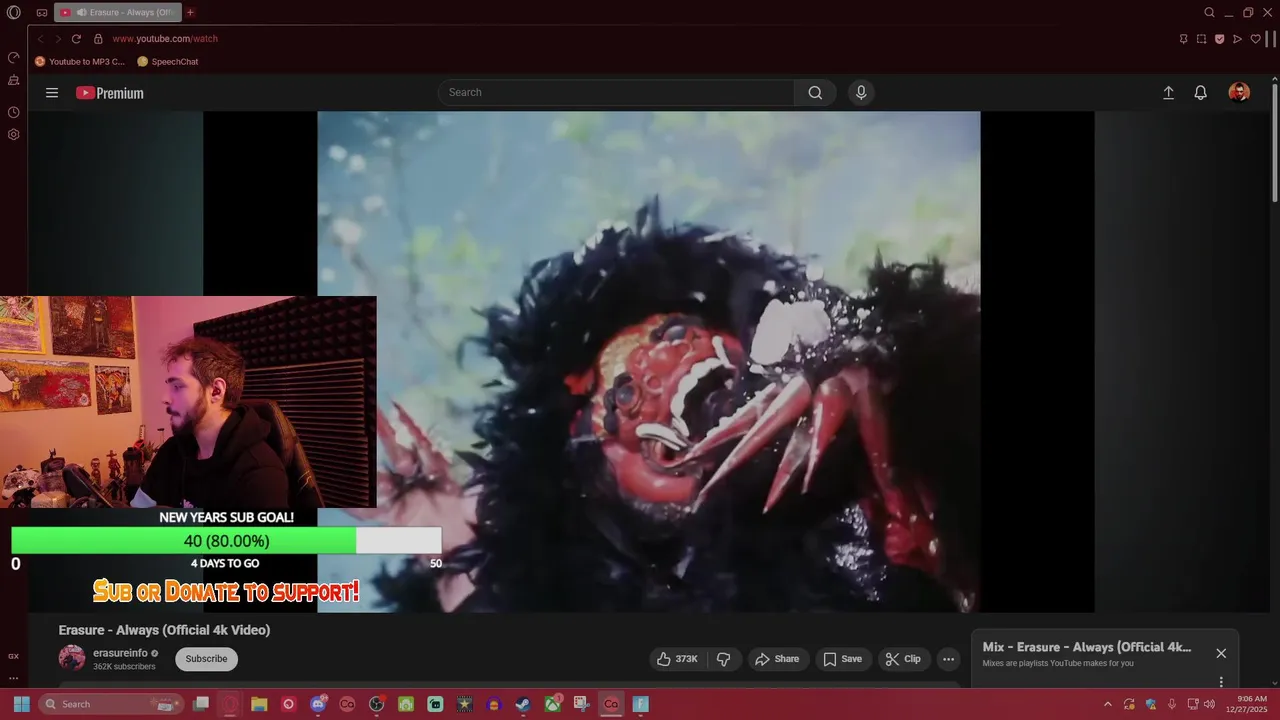
Task: Open erasureinfo channel avatar
Action: click(72, 658)
